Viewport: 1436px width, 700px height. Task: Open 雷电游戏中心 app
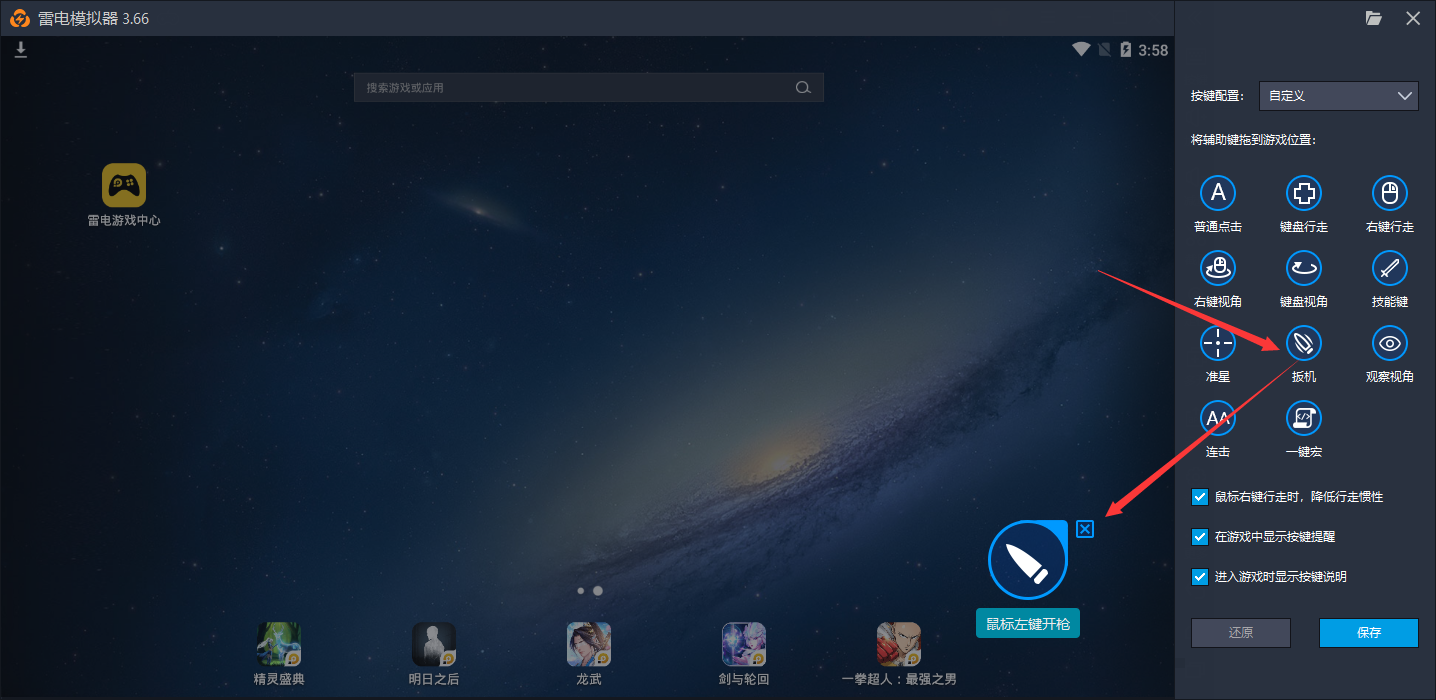pos(124,186)
